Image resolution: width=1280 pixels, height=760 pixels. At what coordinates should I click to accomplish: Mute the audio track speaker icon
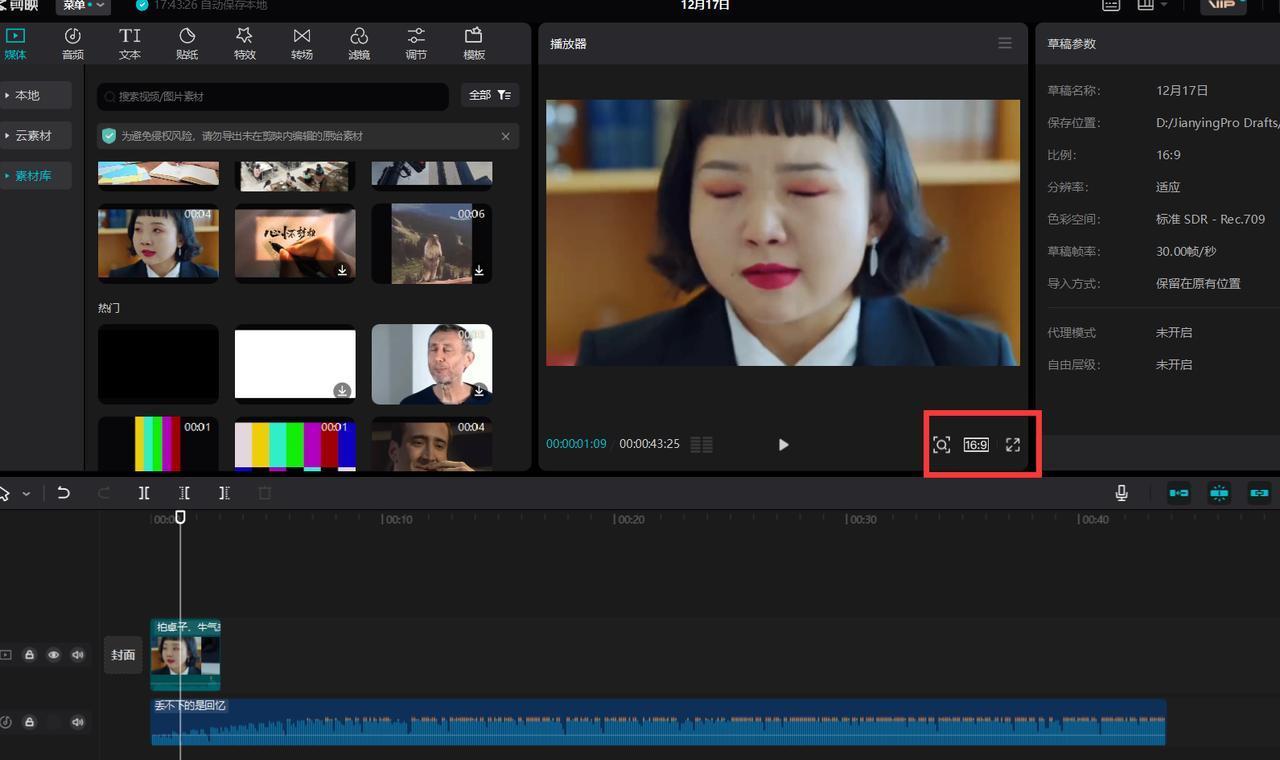78,722
